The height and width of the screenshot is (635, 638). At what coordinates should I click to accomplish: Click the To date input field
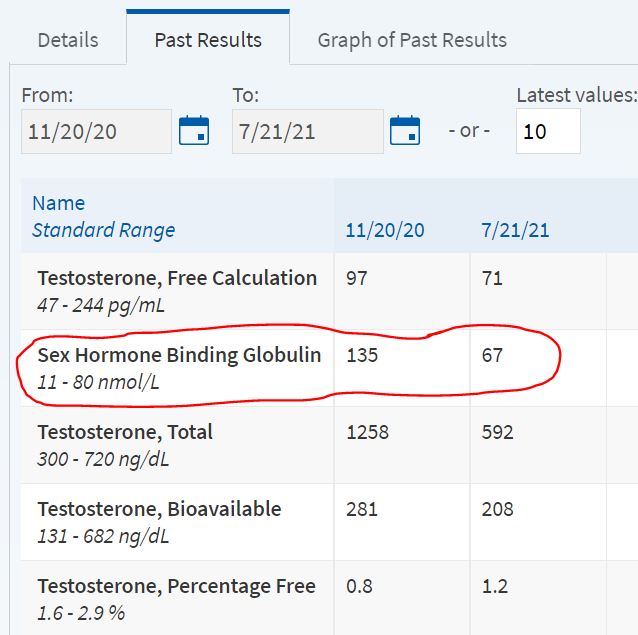click(307, 132)
